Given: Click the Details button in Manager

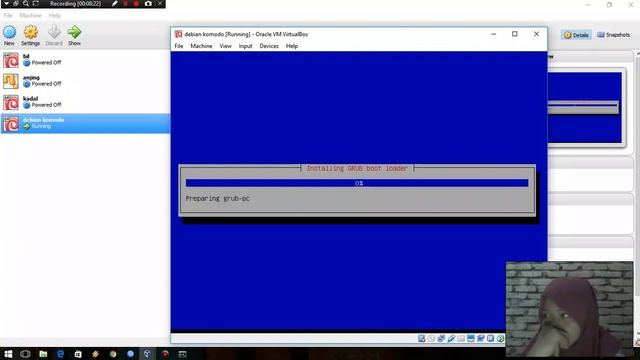Looking at the screenshot, I should (x=576, y=35).
